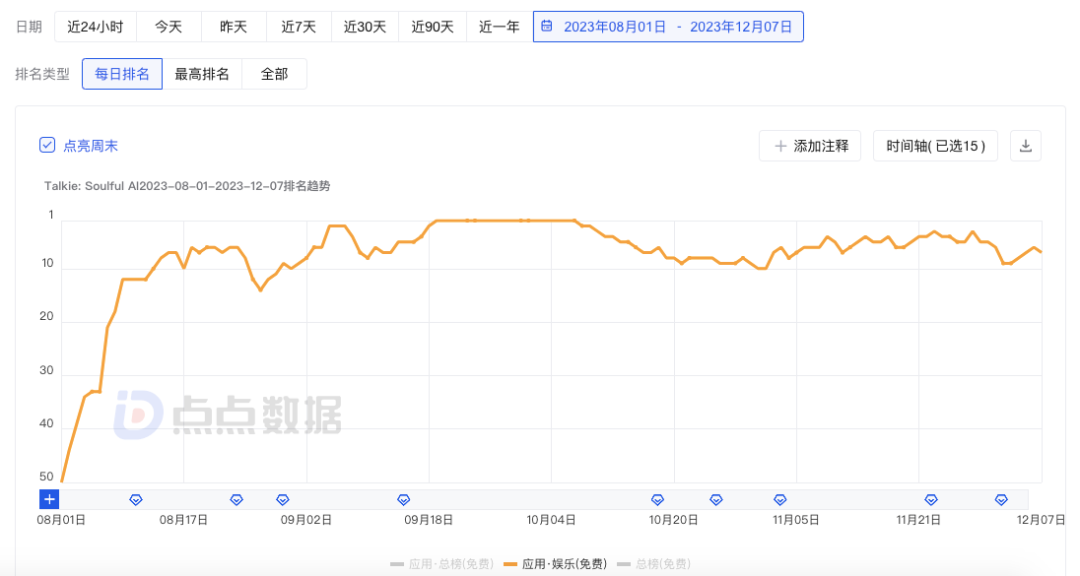Image resolution: width=1080 pixels, height=576 pixels.
Task: Toggle 应用·娱乐(免费) legend series
Action: pyautogui.click(x=555, y=565)
